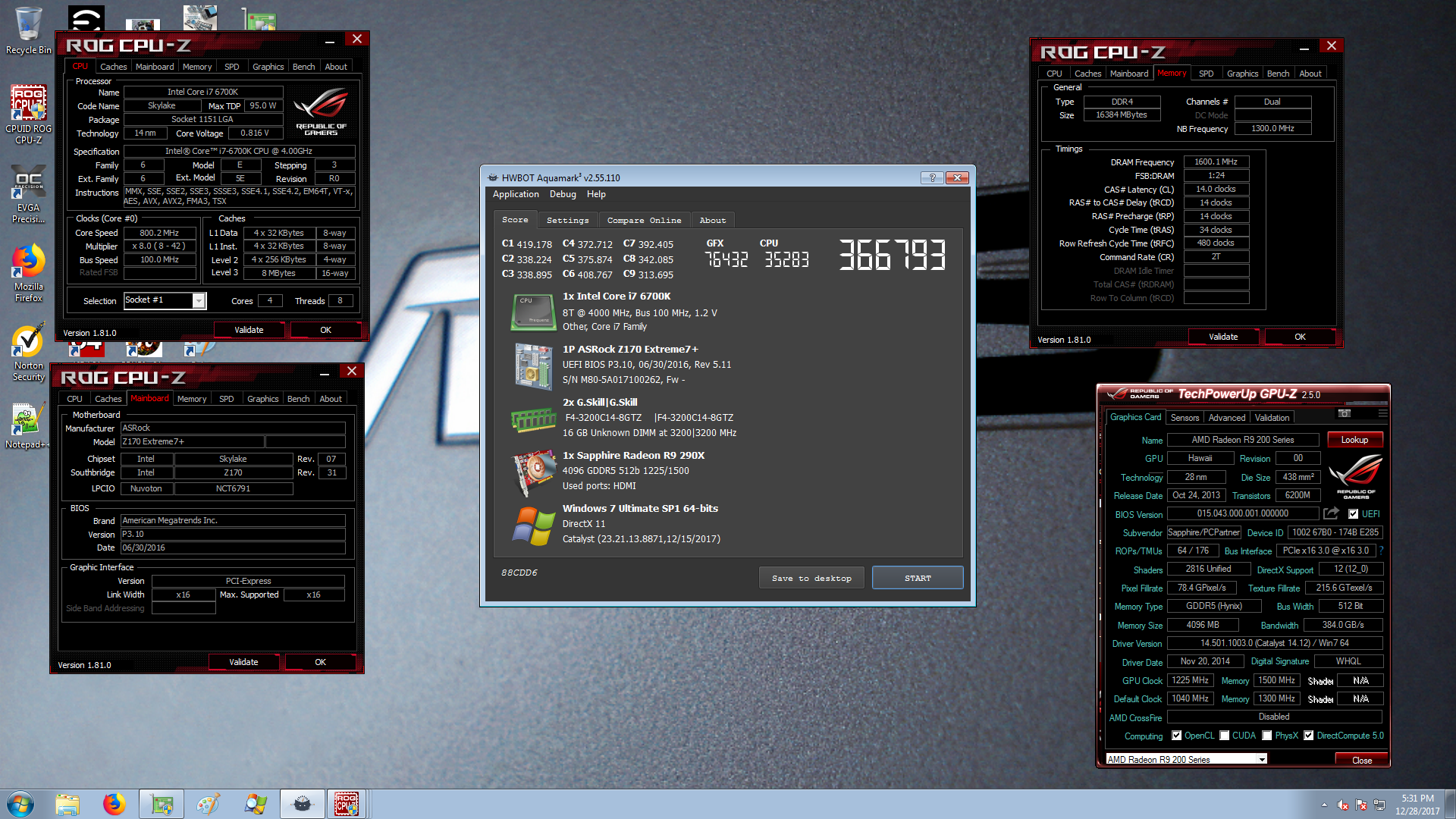This screenshot has width=1456, height=819.
Task: Click the Bus Interface question mark in GPU-Z
Action: click(1381, 551)
